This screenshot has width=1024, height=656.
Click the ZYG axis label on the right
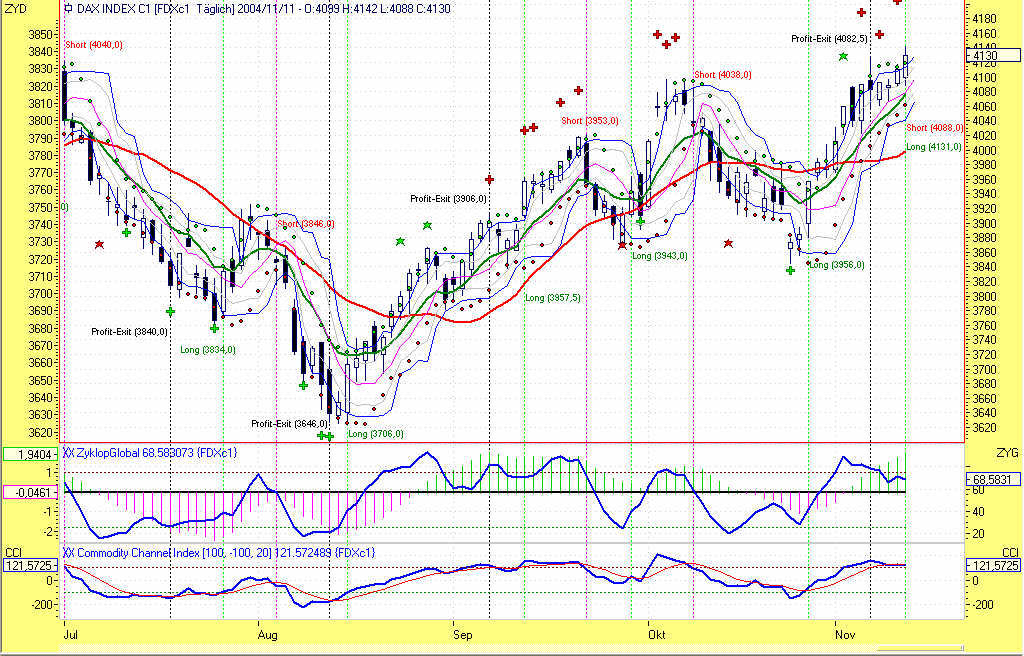tap(1008, 452)
